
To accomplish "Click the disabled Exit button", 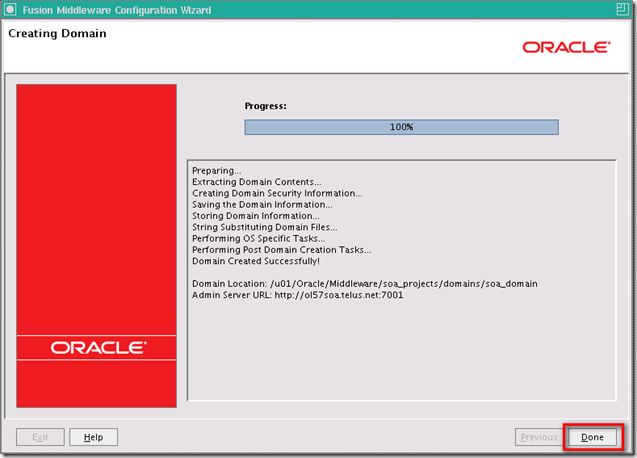I will tap(40, 437).
